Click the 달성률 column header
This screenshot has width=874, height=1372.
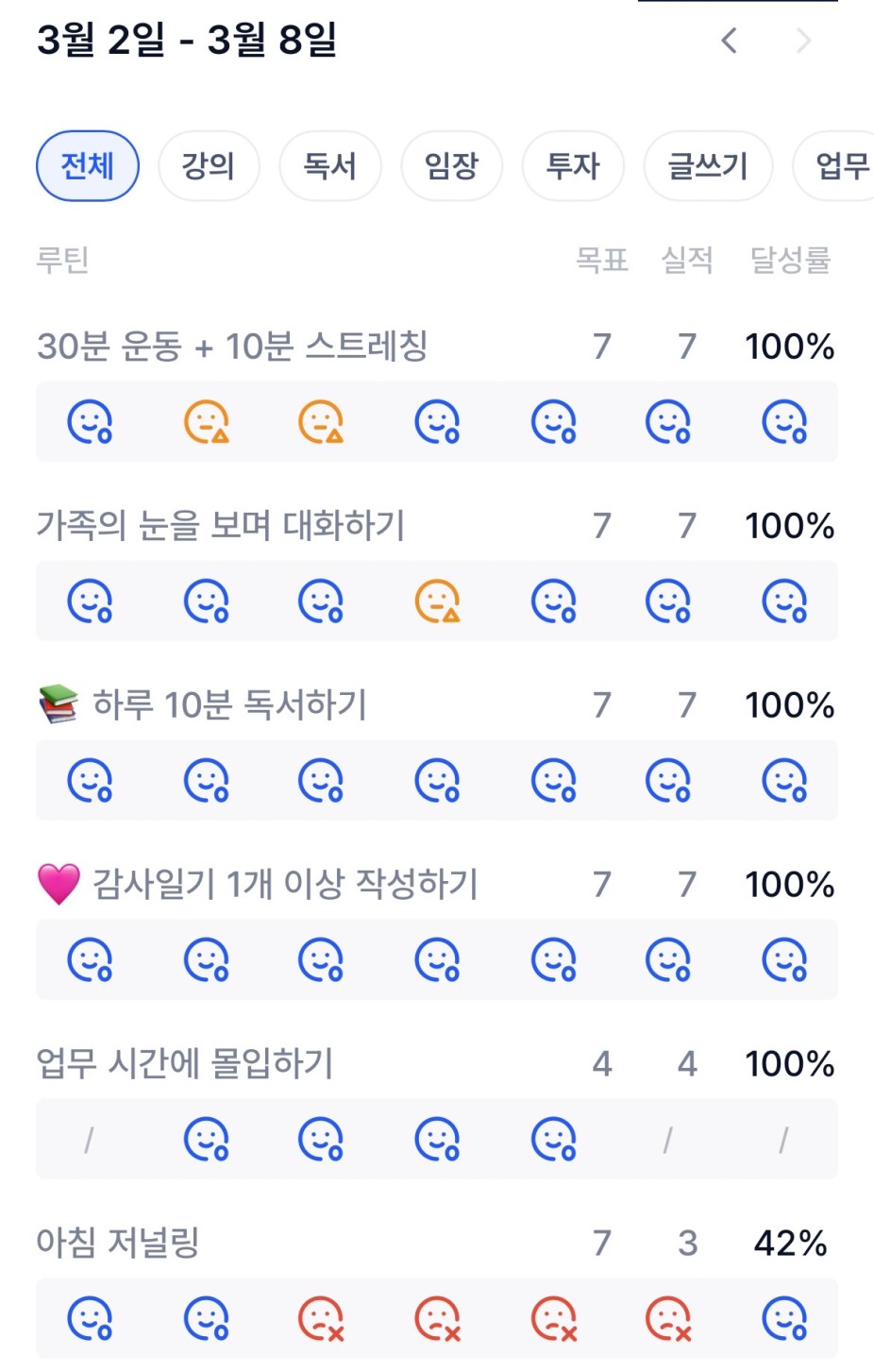point(790,260)
